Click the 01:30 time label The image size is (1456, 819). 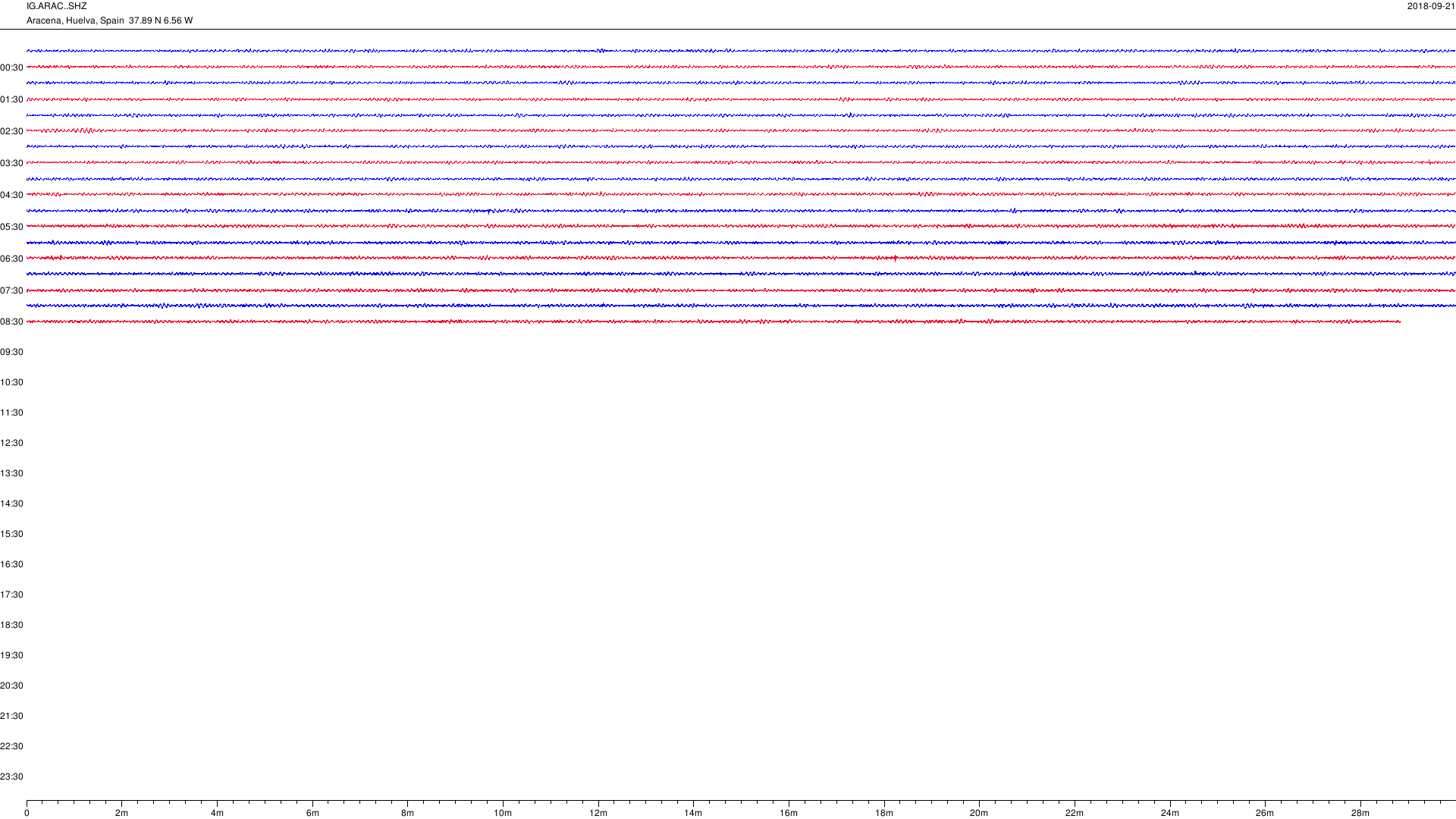click(x=11, y=99)
